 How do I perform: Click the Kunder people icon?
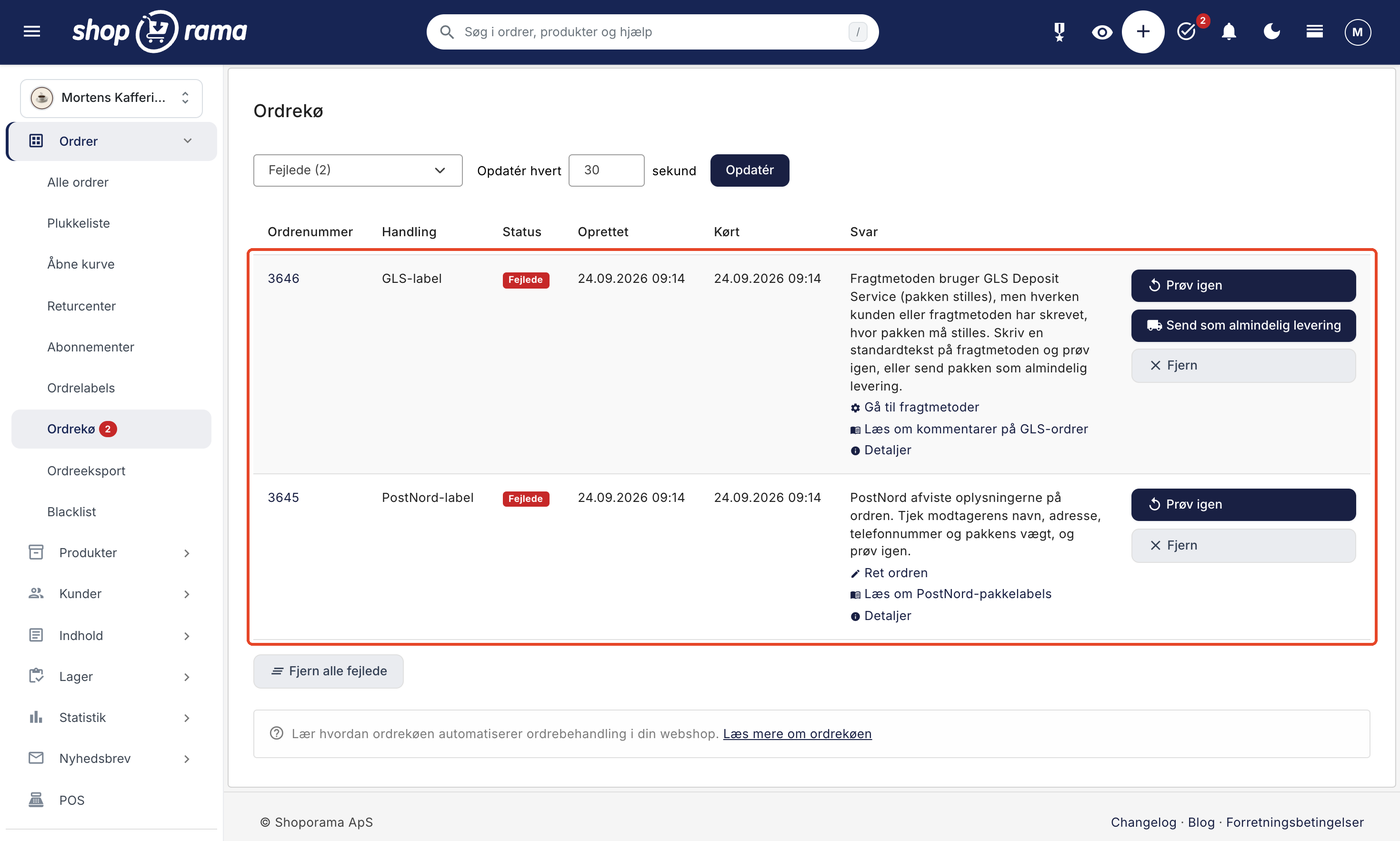36,593
